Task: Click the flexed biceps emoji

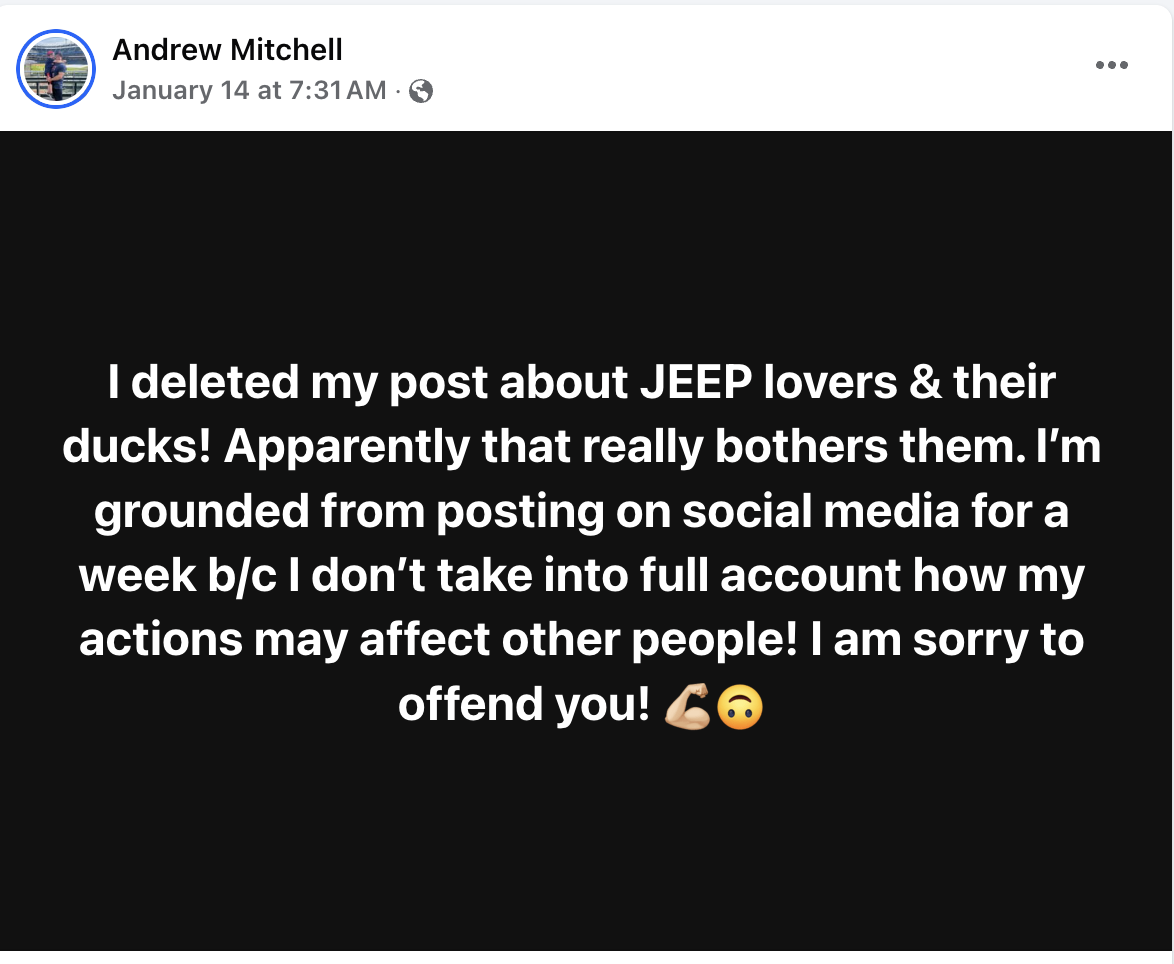Action: pyautogui.click(x=687, y=707)
